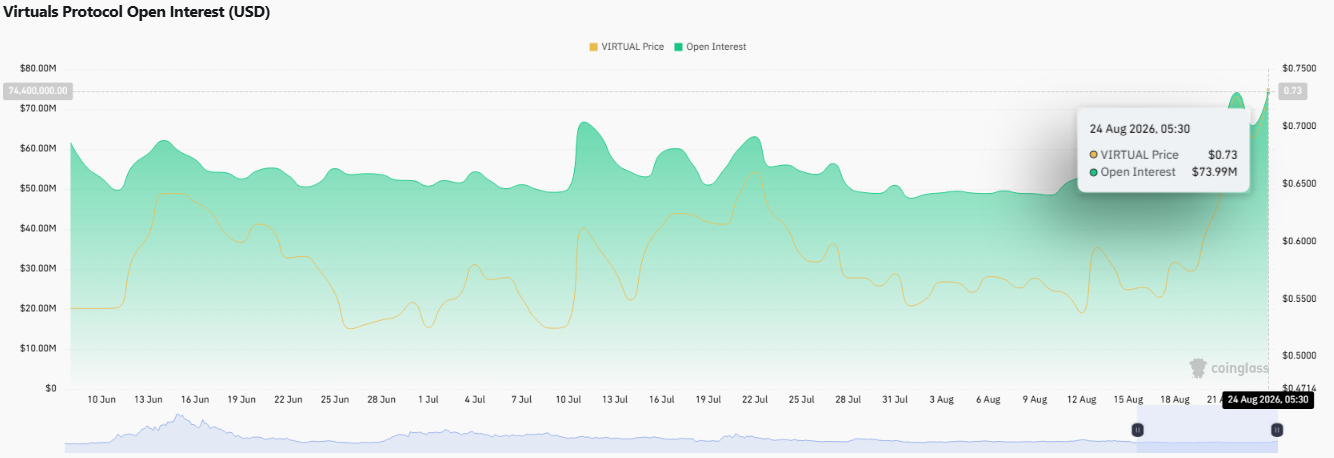Click the mini overview chart near its peak

(181, 418)
